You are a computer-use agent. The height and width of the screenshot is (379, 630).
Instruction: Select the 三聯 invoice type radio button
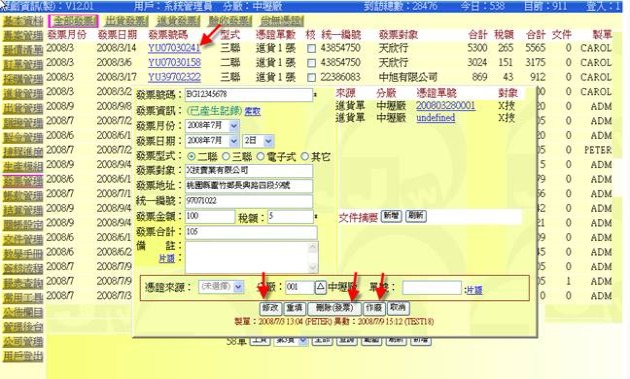(x=226, y=156)
